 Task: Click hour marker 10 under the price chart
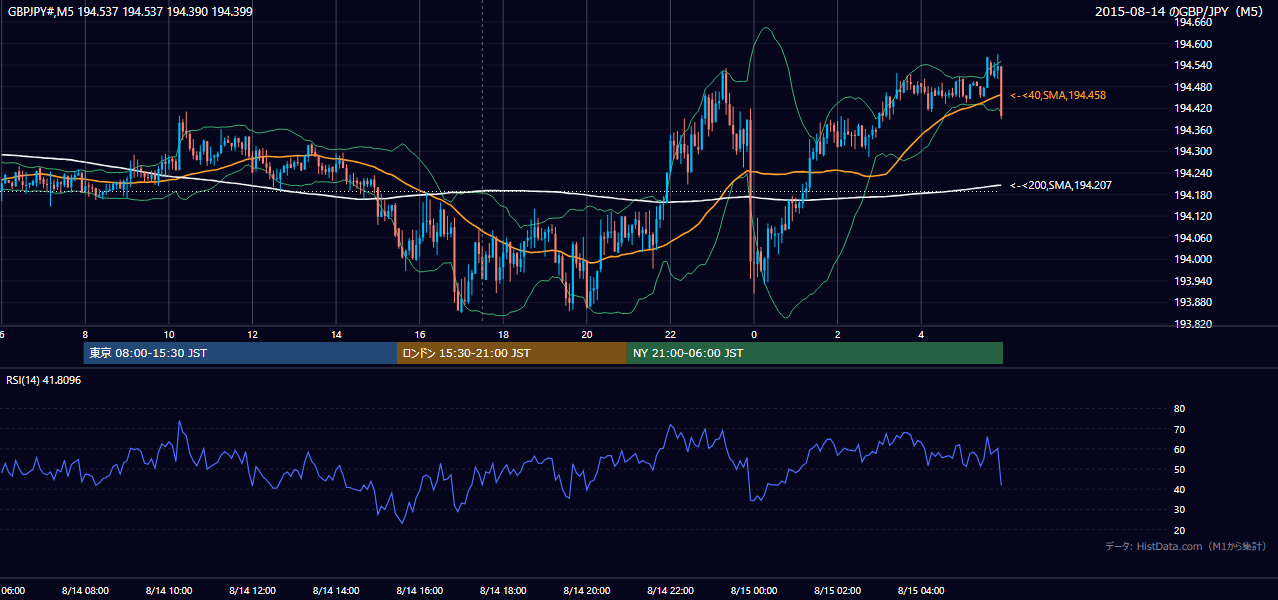coord(169,335)
